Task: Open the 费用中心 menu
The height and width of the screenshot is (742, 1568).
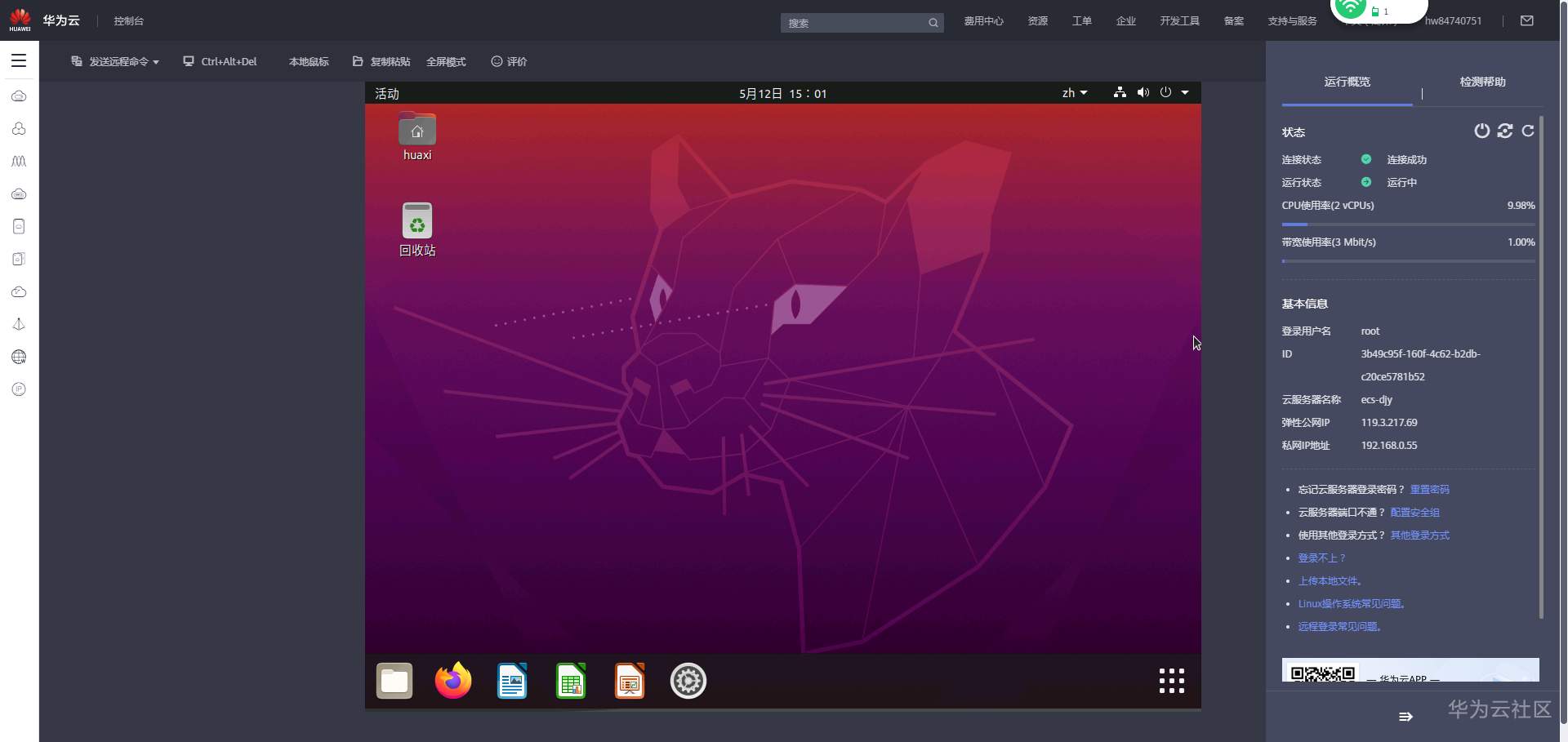Action: click(x=983, y=21)
